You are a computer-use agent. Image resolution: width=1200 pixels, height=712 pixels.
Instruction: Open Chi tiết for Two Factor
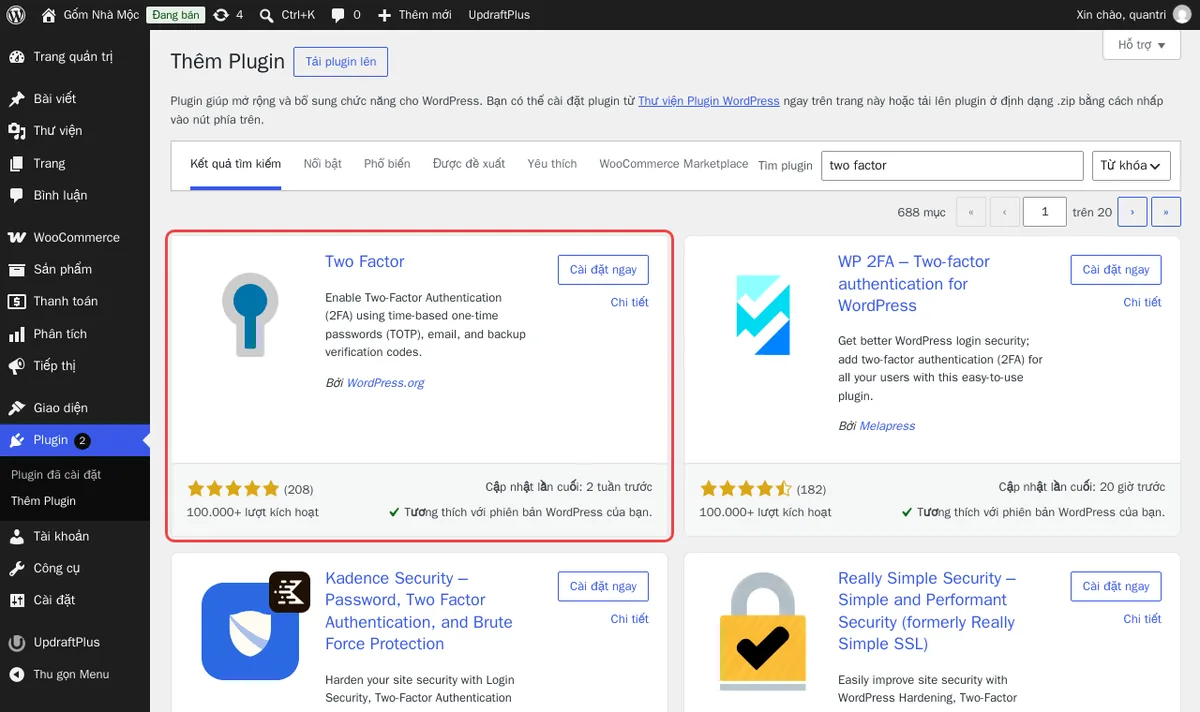coord(629,302)
